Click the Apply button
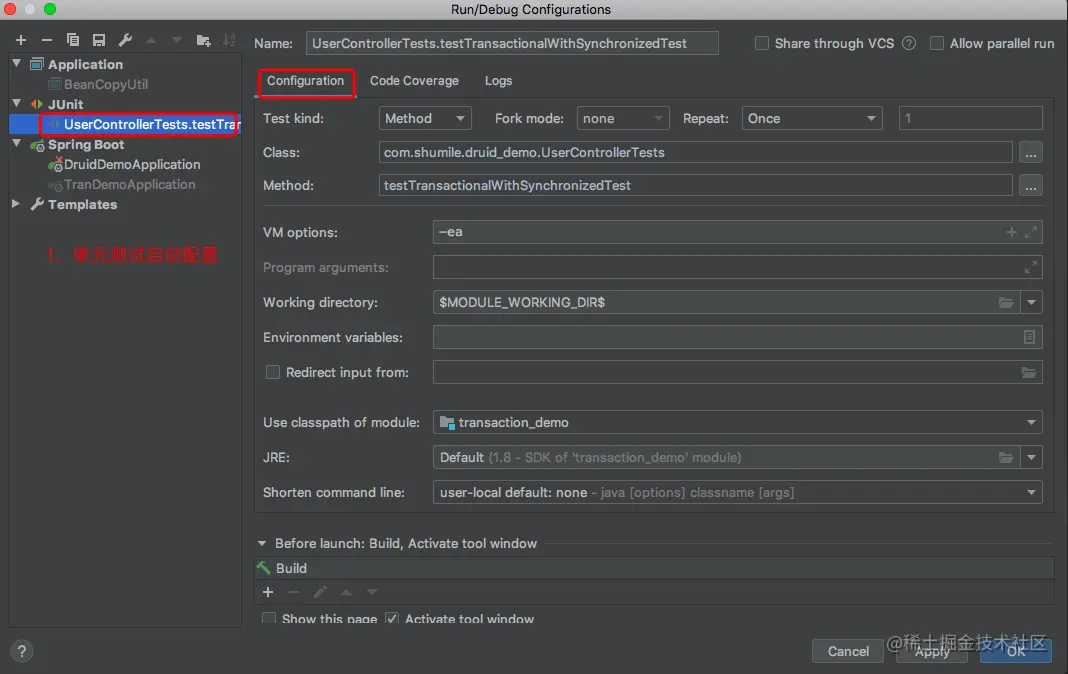 932,652
